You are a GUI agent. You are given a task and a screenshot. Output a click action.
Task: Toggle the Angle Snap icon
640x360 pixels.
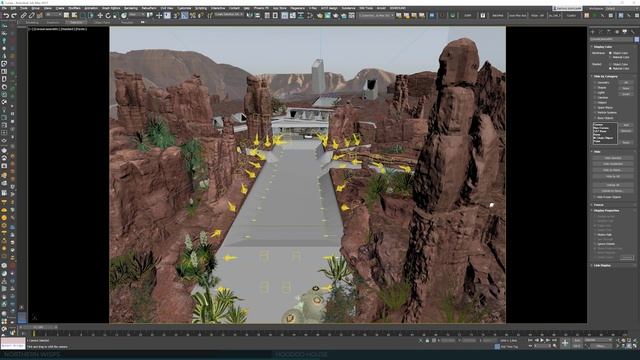pos(184,16)
